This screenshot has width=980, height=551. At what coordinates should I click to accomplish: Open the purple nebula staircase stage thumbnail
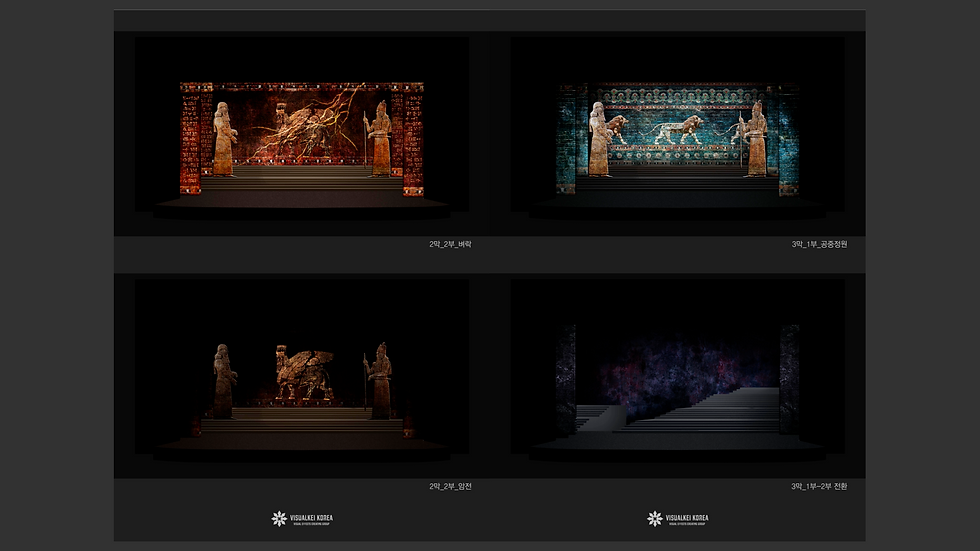tap(678, 366)
